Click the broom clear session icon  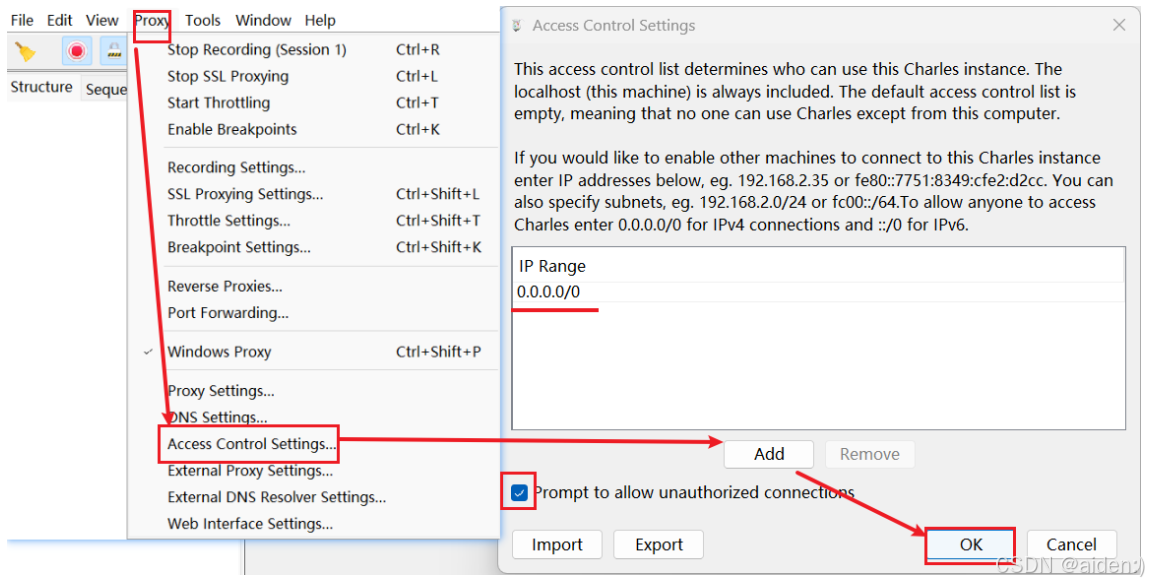26,51
